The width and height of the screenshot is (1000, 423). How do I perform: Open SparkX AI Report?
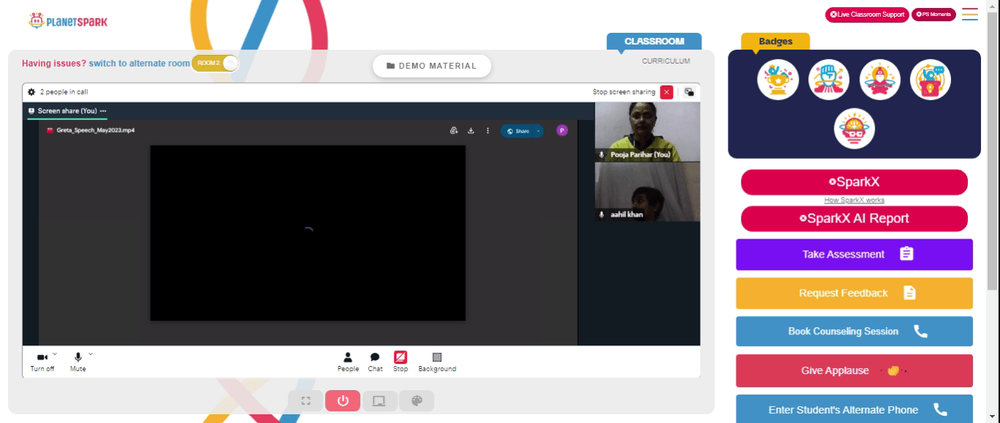854,218
